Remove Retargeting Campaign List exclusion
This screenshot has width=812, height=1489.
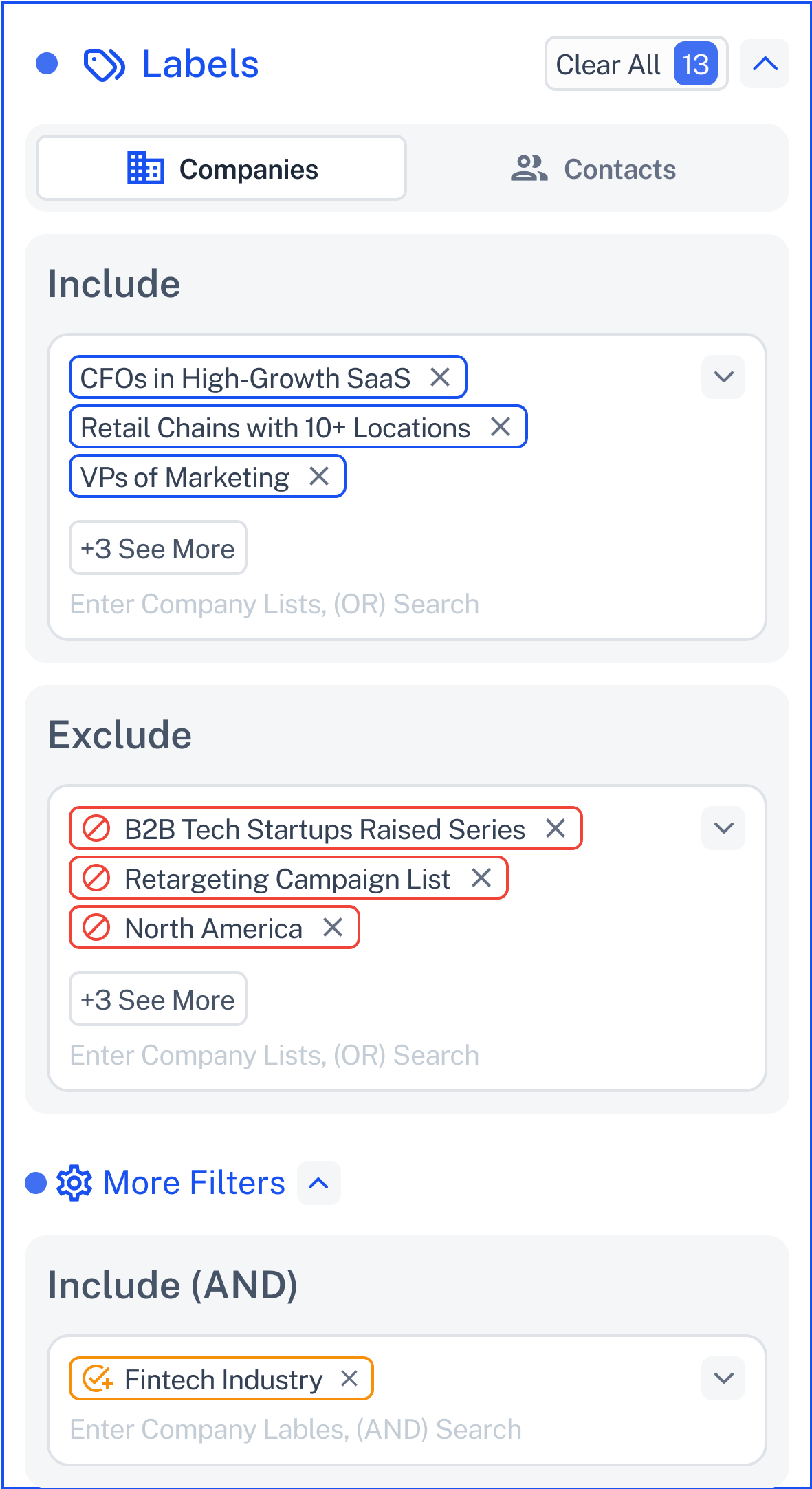pos(481,878)
